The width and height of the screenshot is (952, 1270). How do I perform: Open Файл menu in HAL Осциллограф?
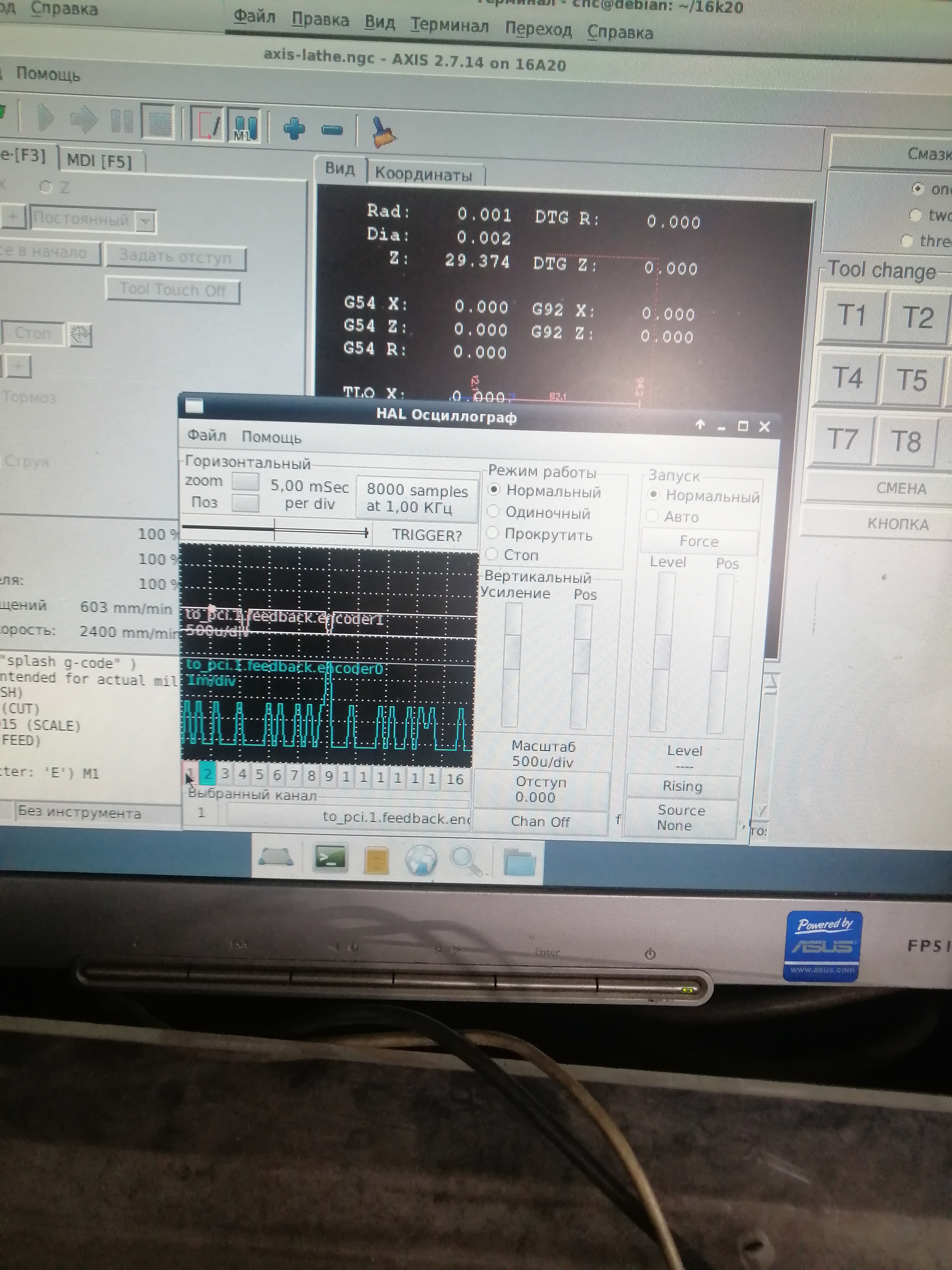click(x=207, y=436)
